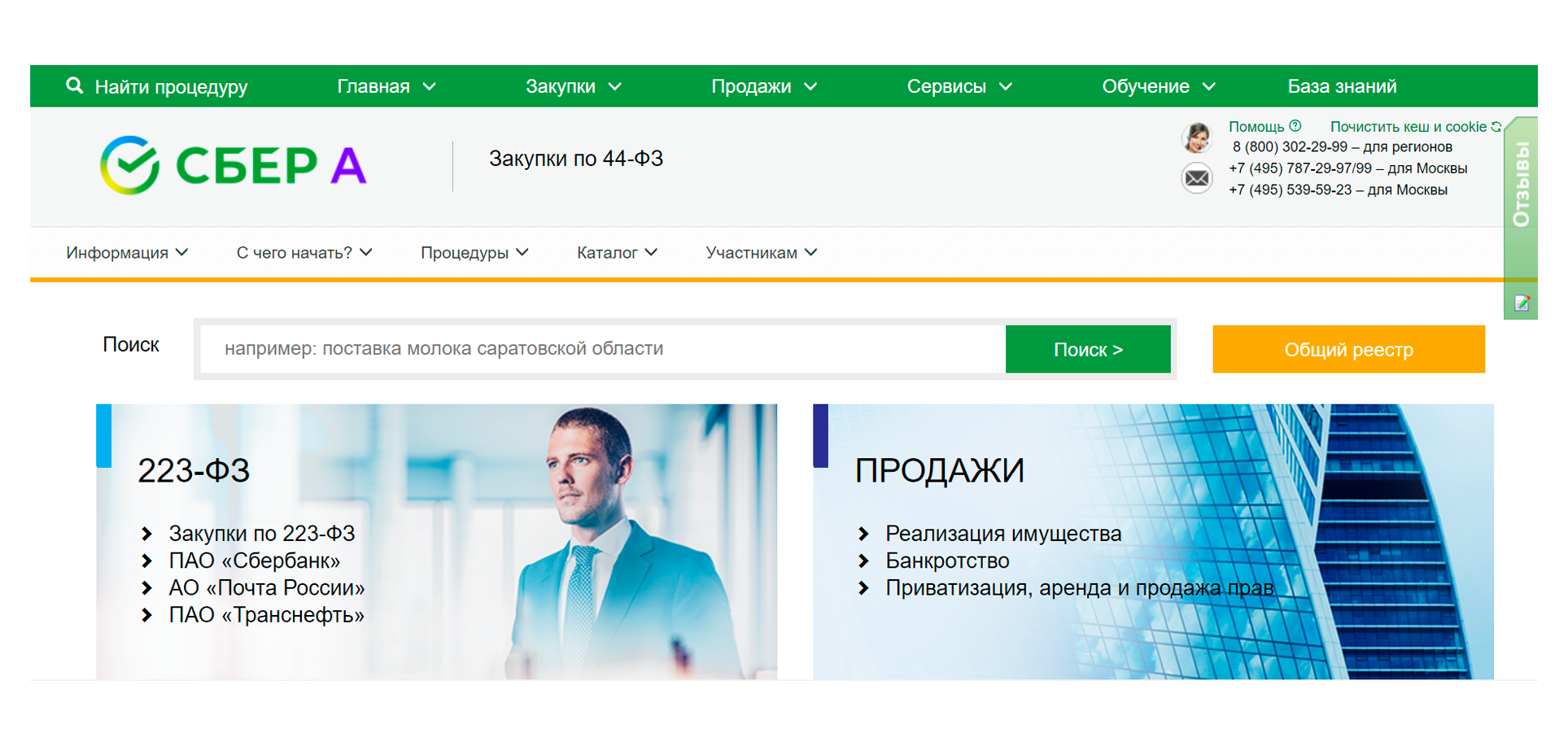The height and width of the screenshot is (746, 1568).
Task: Click the Помощь link
Action: pyautogui.click(x=1256, y=127)
